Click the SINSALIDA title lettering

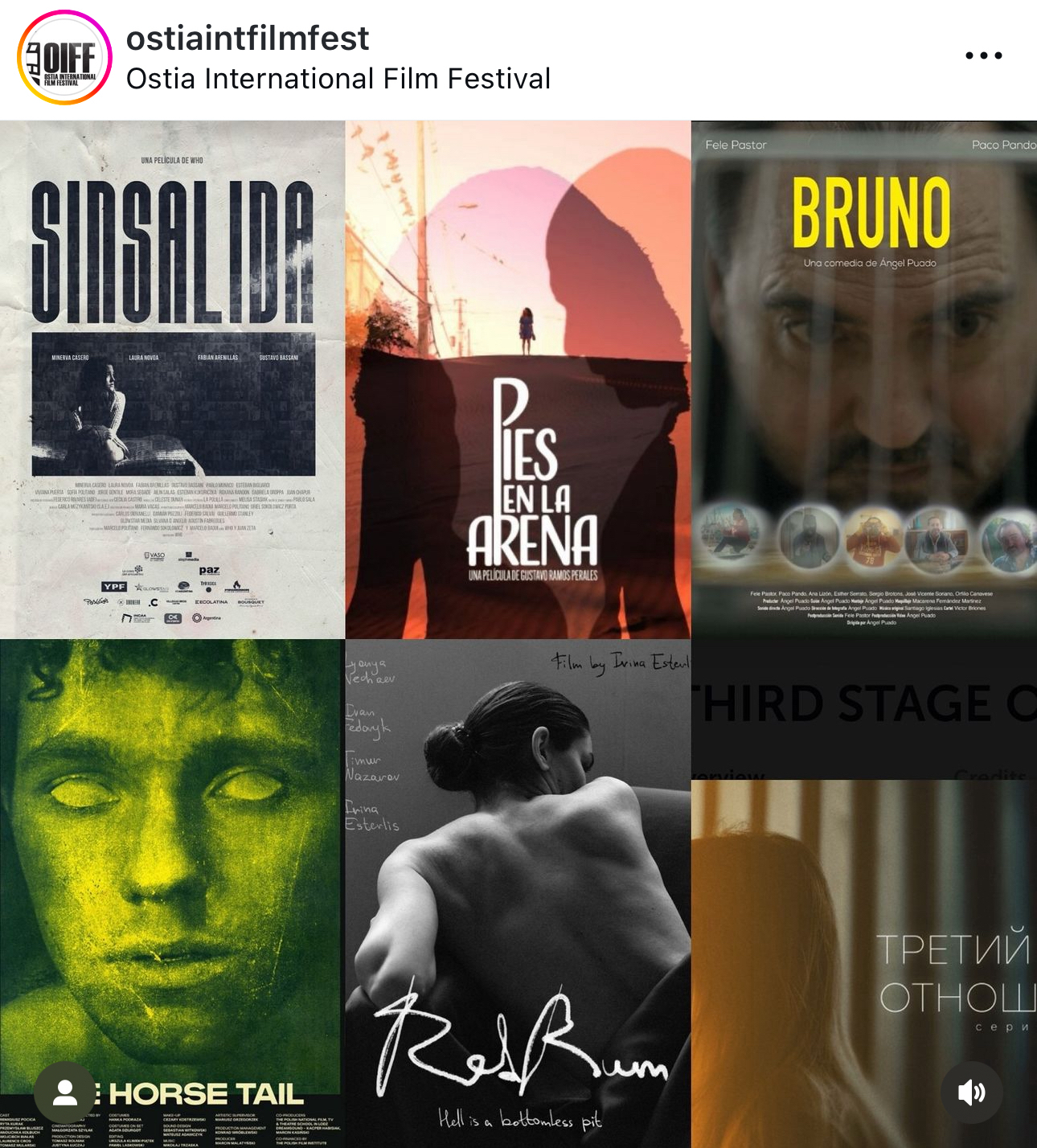(172, 252)
